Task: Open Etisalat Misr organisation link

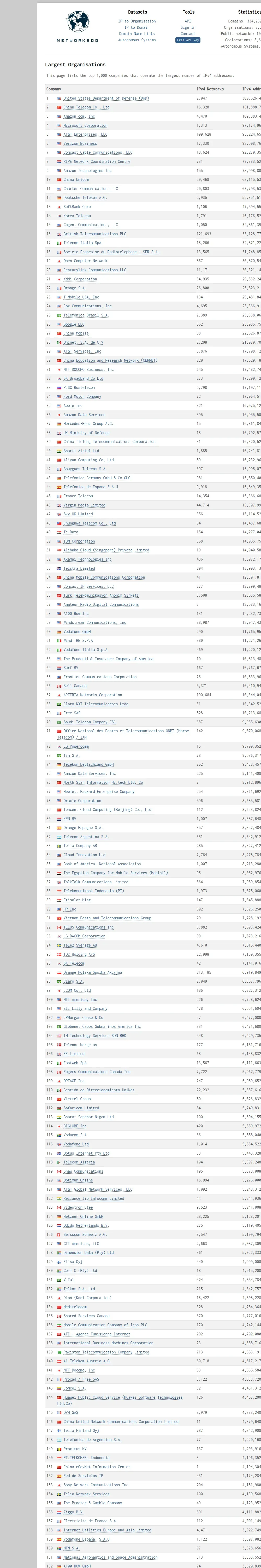Action: [x=78, y=900]
